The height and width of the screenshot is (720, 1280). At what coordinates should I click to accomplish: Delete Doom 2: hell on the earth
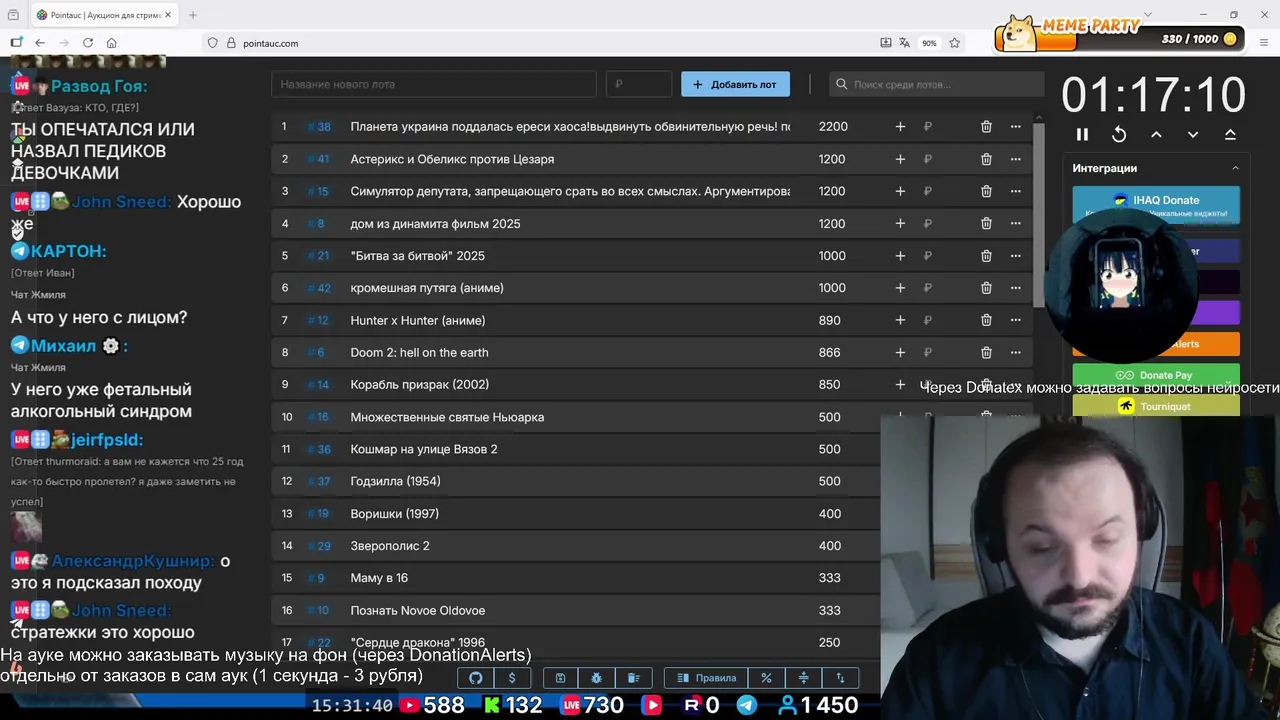tap(986, 352)
